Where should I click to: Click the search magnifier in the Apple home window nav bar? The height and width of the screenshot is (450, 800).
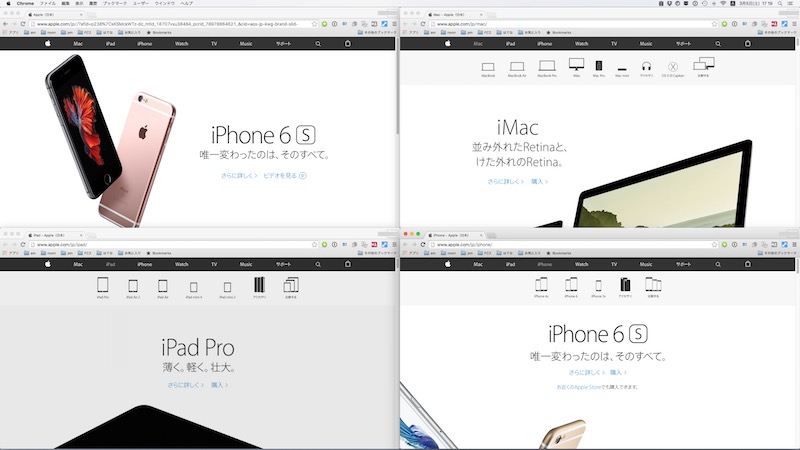point(318,44)
